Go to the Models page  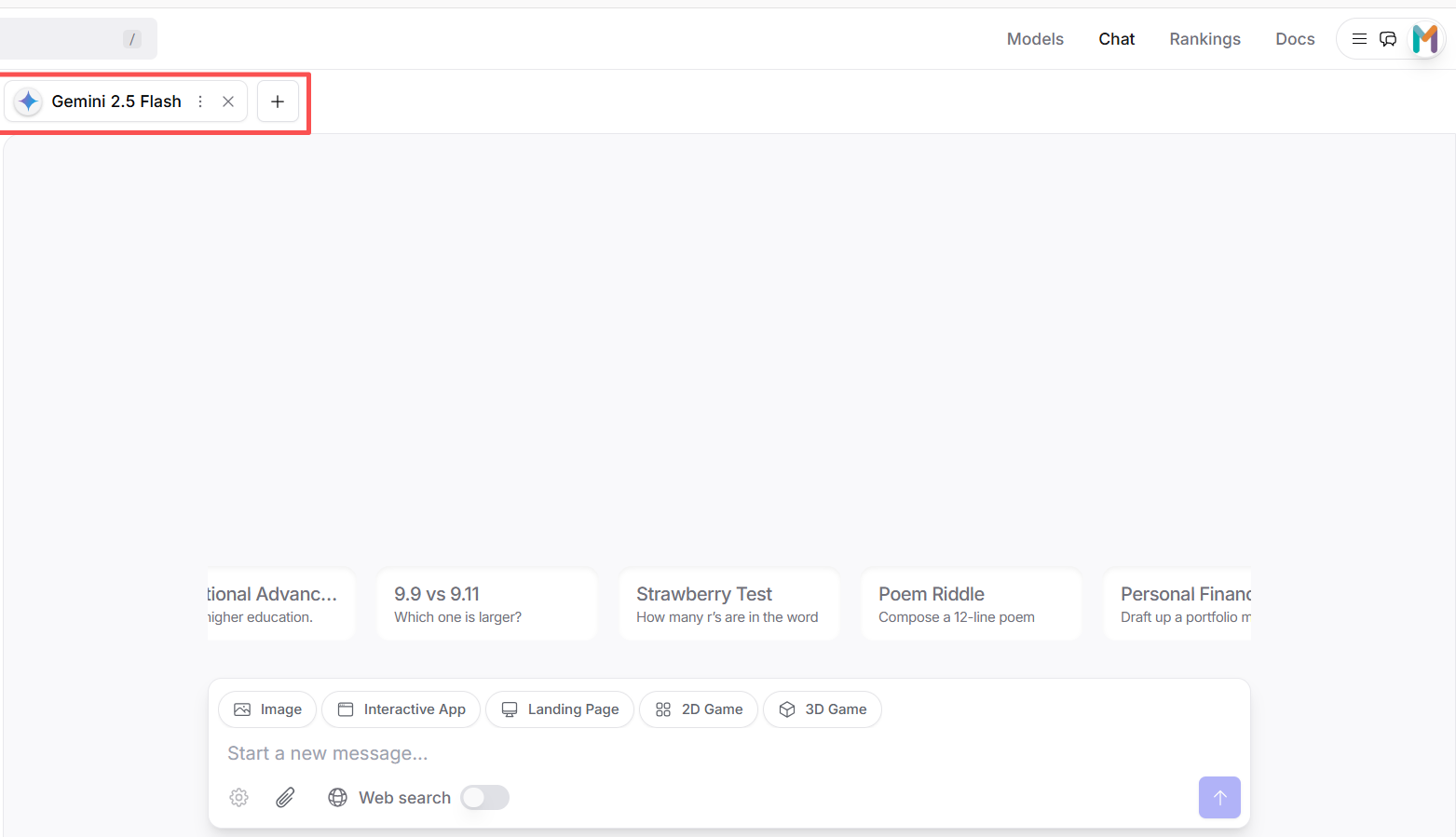[1035, 39]
